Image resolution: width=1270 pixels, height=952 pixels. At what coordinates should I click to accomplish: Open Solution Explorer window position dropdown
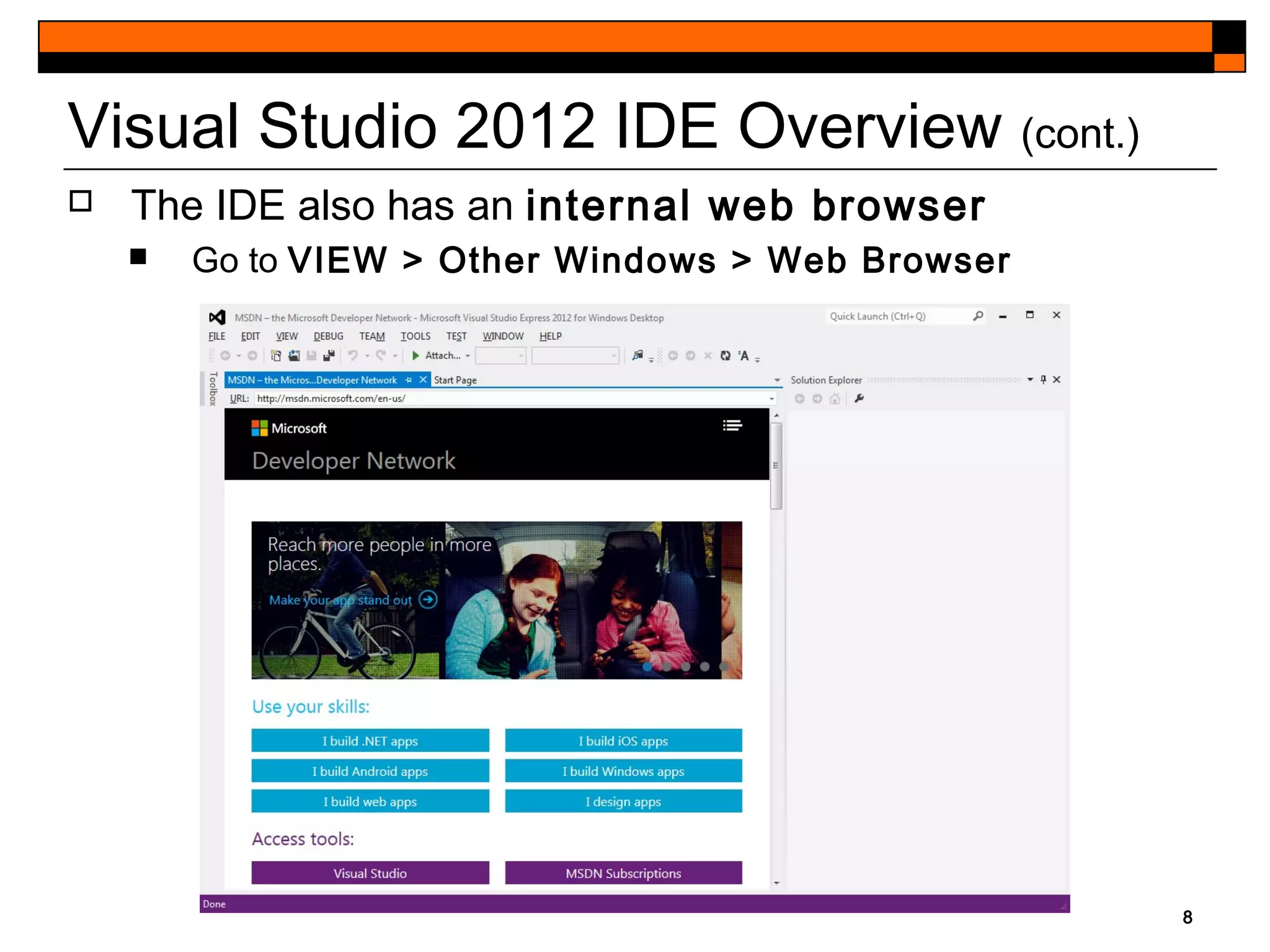[1030, 379]
